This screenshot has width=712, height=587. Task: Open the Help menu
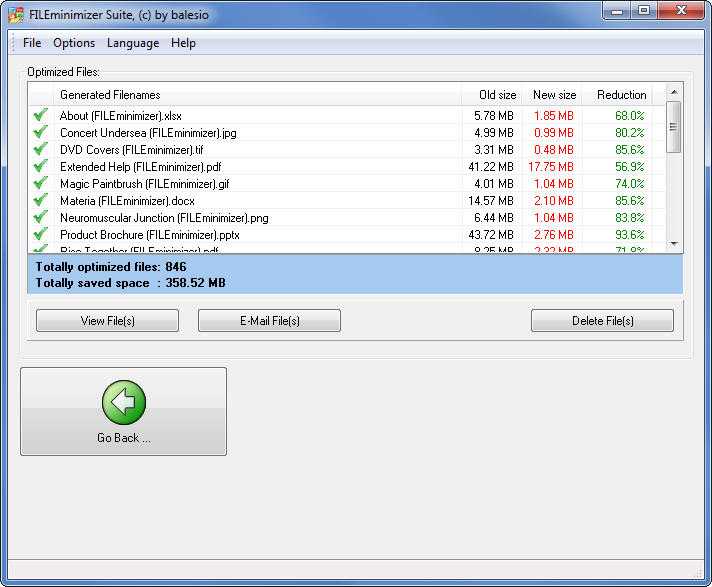click(x=183, y=43)
